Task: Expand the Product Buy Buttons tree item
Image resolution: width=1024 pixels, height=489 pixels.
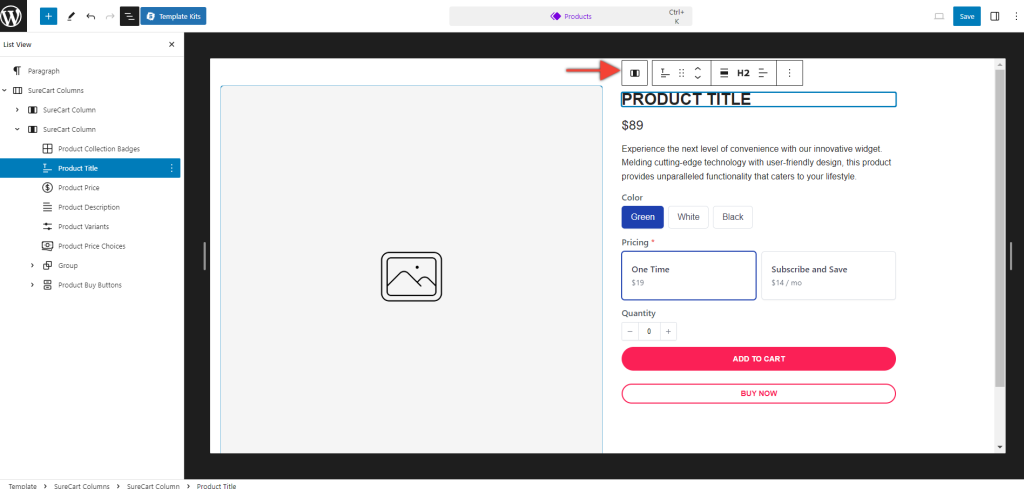Action: (x=32, y=285)
